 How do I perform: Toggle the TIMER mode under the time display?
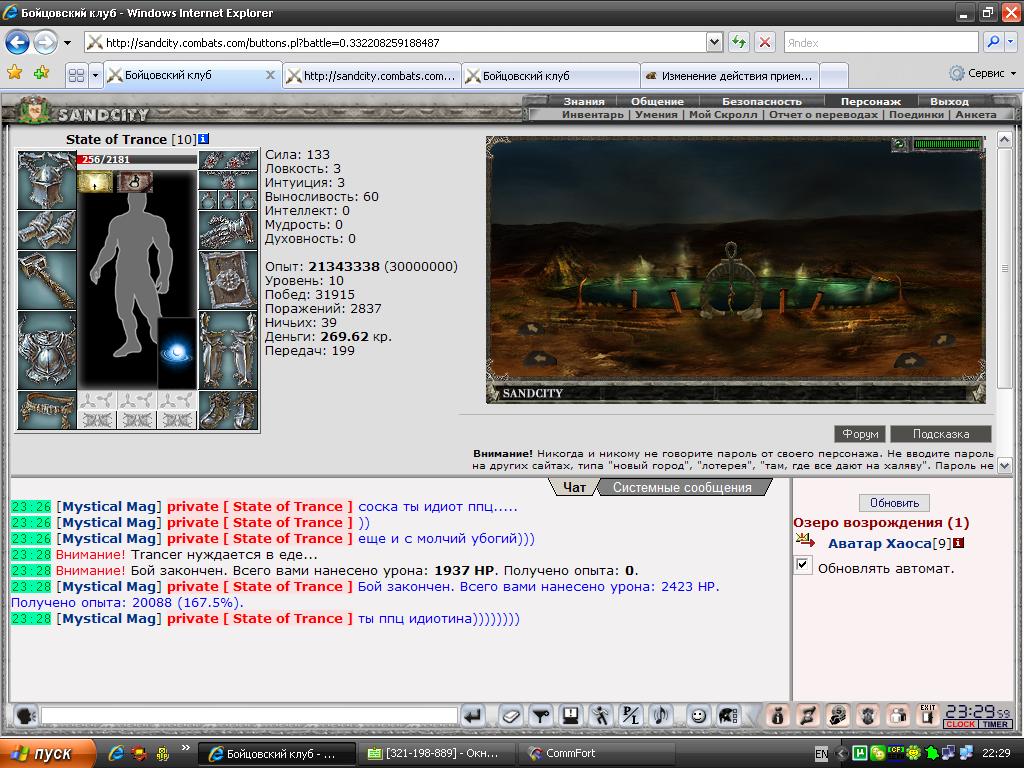click(995, 724)
